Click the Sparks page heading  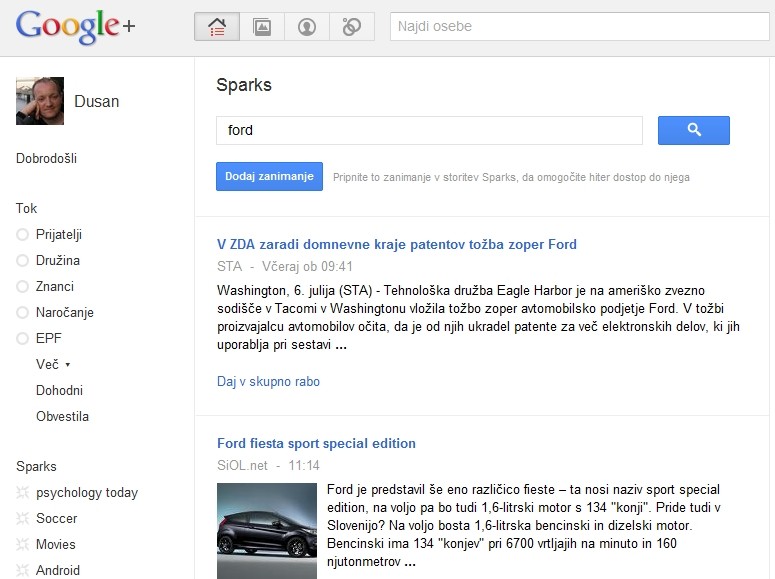[x=244, y=85]
